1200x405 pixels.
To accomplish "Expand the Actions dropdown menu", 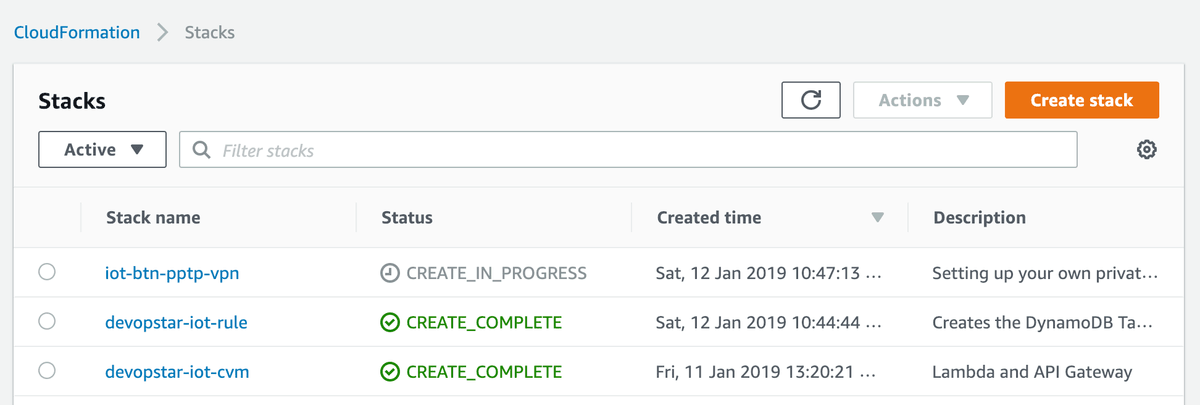I will [922, 100].
